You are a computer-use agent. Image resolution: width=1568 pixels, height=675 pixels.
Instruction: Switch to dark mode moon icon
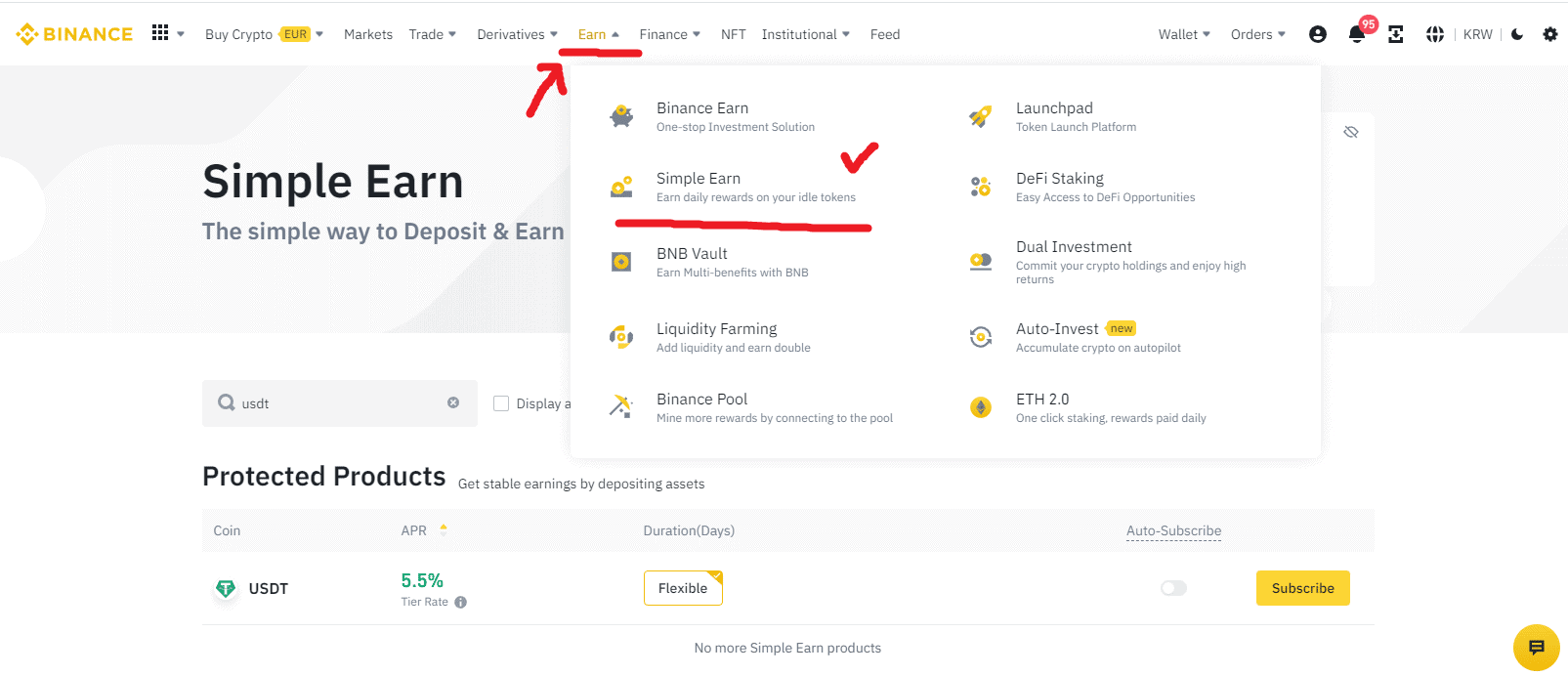coord(1517,34)
